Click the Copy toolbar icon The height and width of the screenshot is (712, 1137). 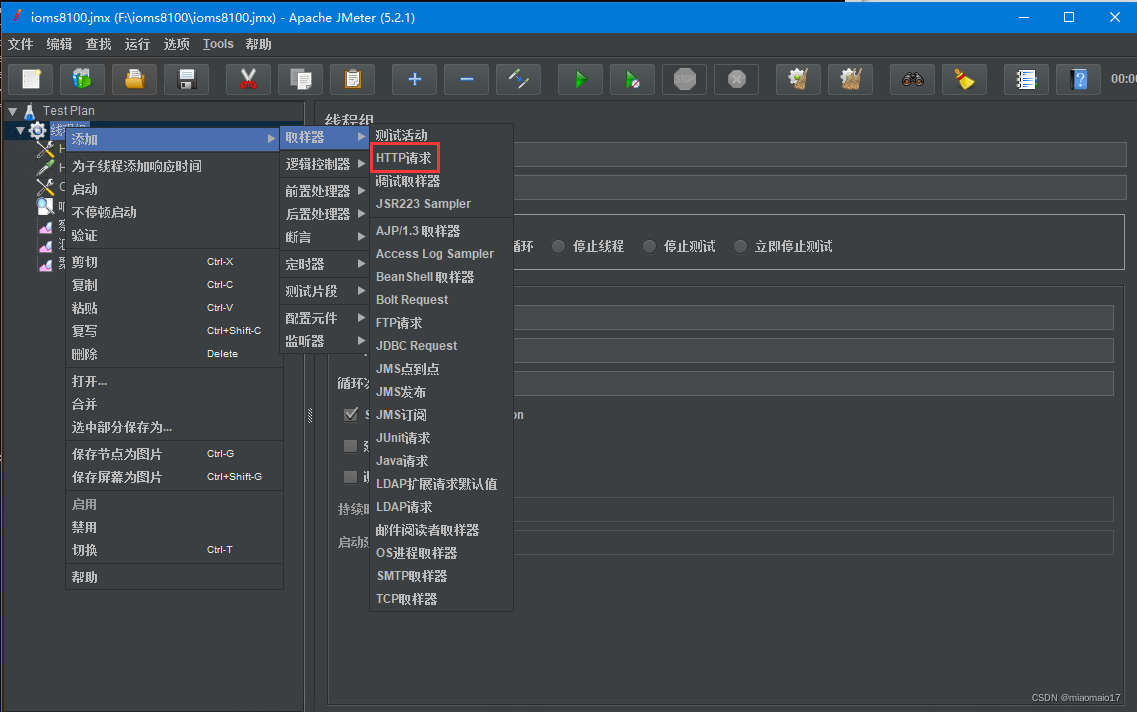[300, 79]
